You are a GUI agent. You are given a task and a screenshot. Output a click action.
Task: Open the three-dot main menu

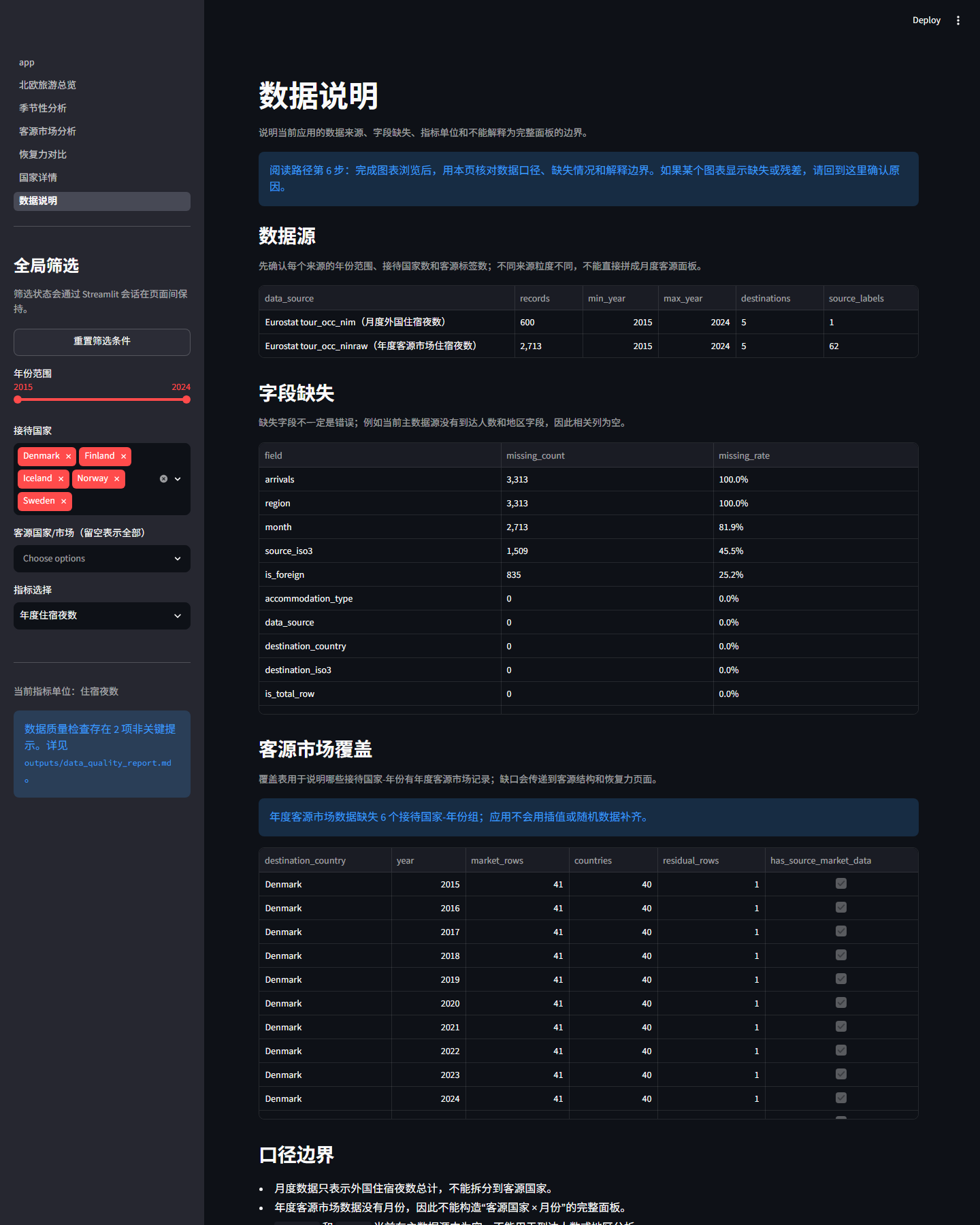tap(958, 20)
